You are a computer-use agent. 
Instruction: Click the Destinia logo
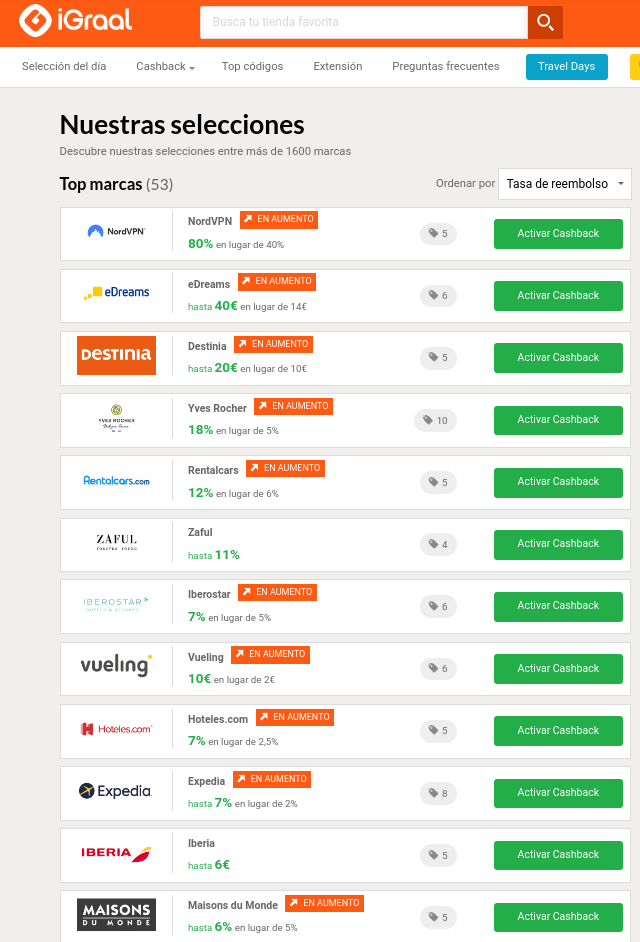116,355
